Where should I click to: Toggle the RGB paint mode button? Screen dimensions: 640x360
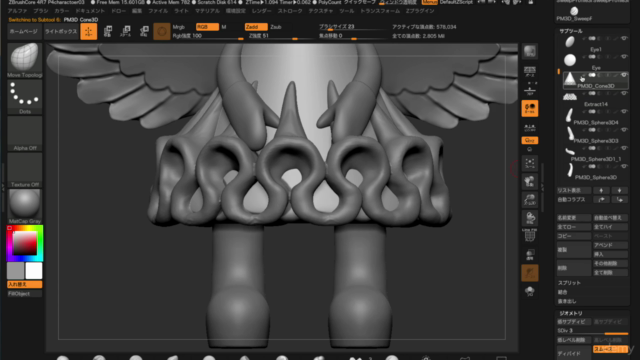(207, 27)
